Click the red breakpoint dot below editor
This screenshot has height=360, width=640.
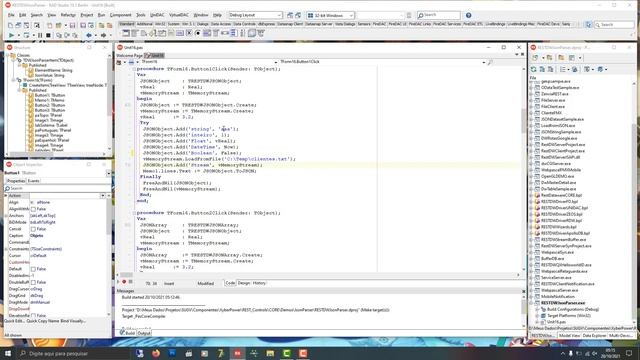tap(124, 282)
